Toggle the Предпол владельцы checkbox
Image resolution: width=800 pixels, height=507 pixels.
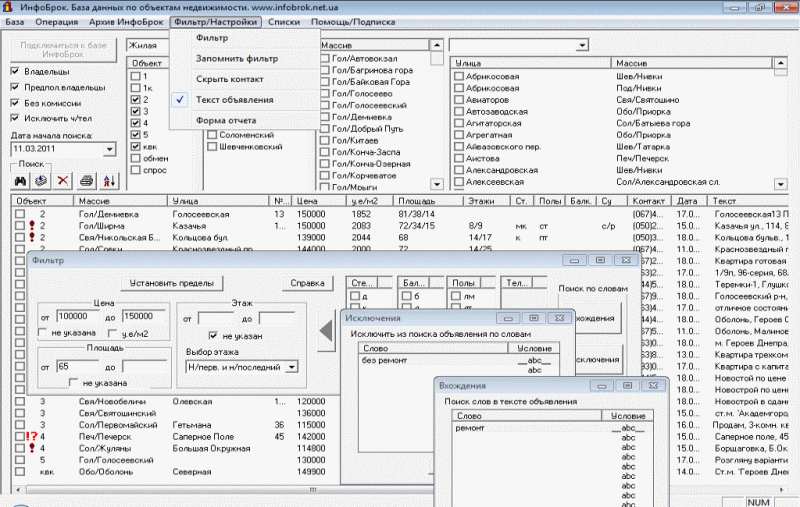[15, 87]
